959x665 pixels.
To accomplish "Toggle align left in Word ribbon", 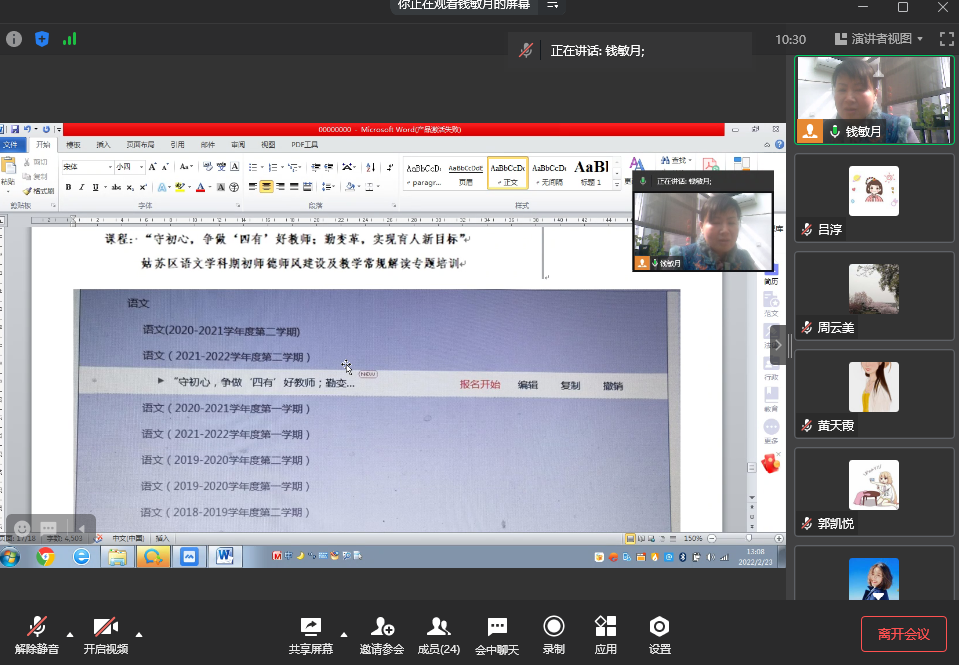I will coord(253,187).
